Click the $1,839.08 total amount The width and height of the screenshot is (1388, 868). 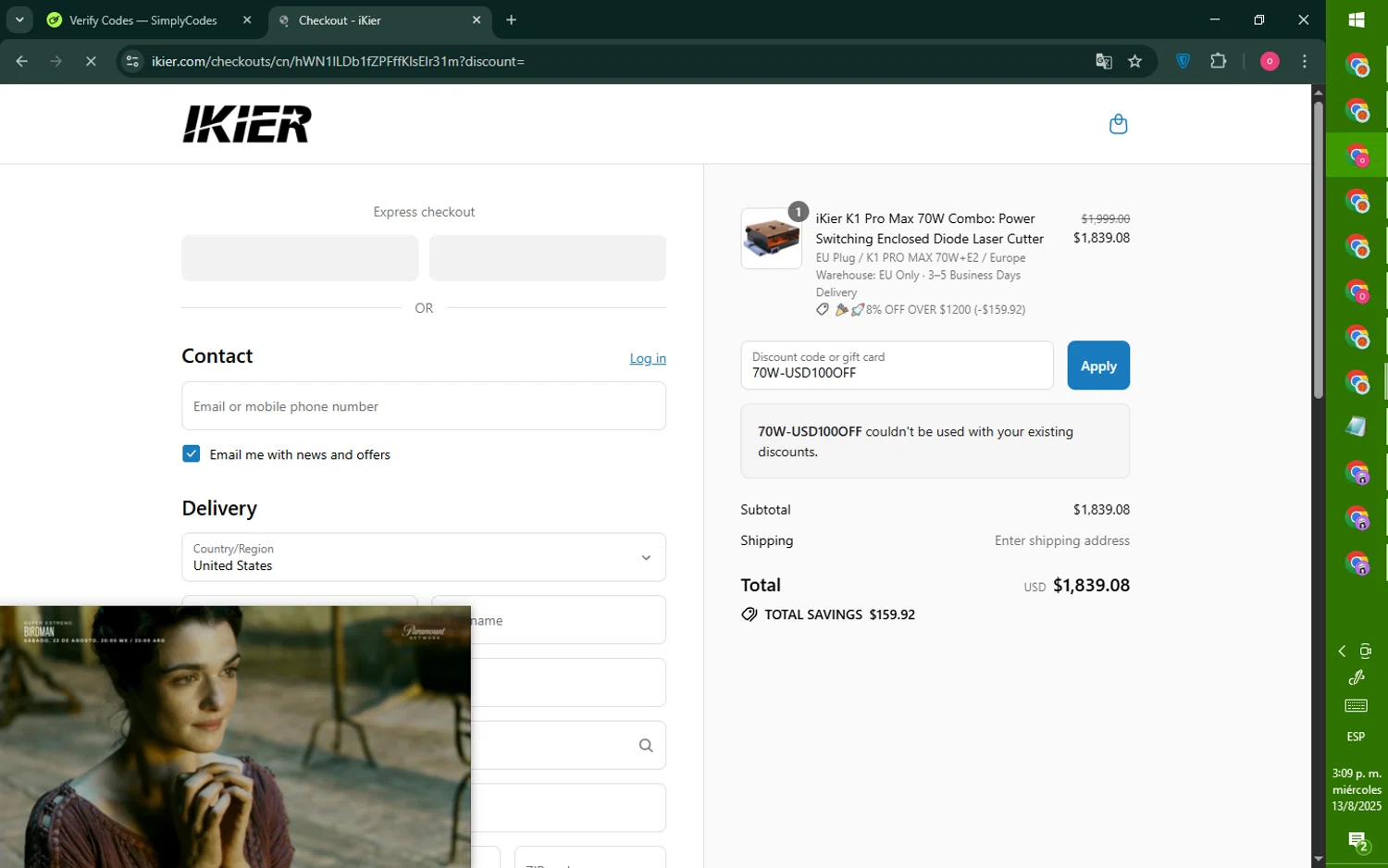(1091, 585)
